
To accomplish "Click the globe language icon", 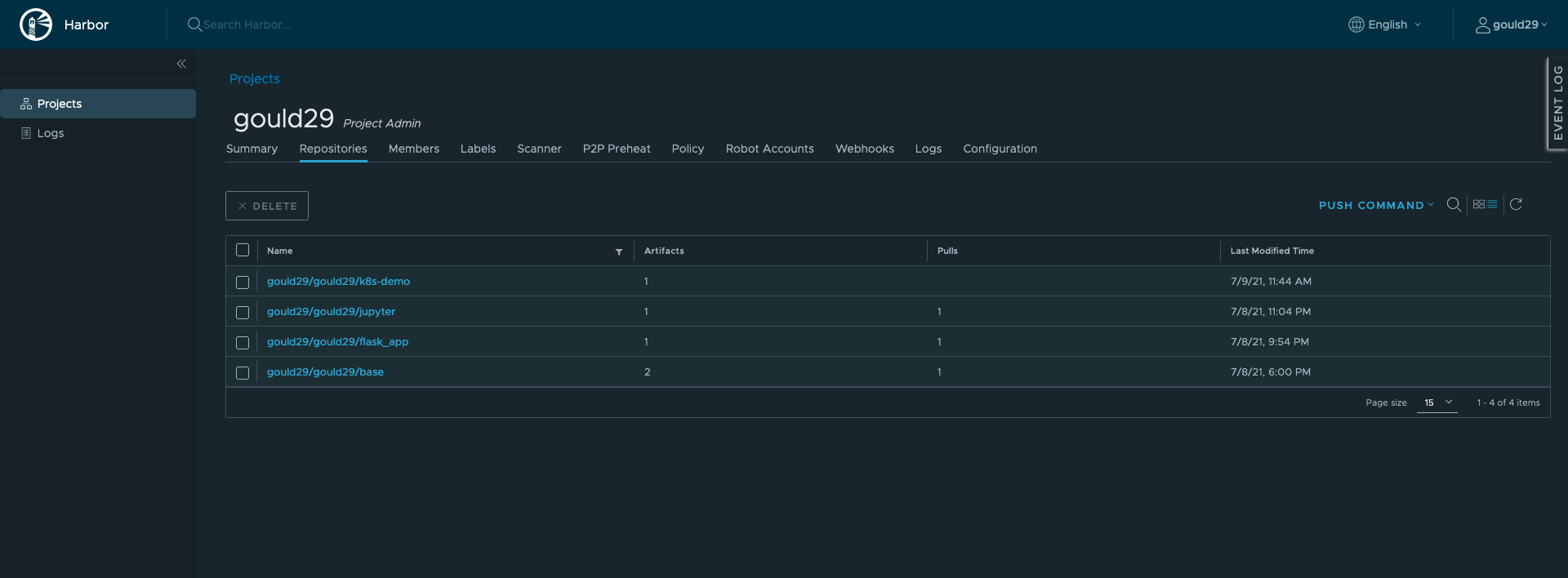I will click(1356, 24).
